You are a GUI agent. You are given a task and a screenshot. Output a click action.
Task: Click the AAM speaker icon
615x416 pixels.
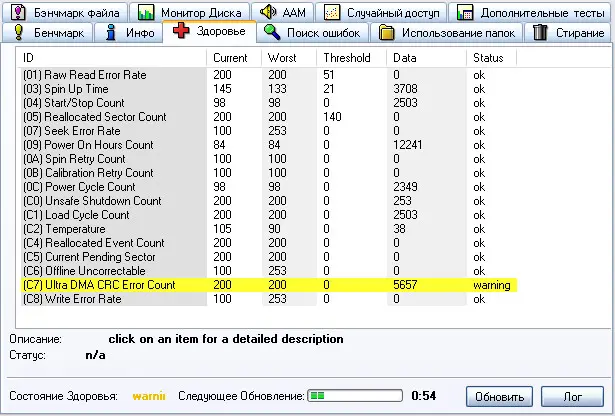pyautogui.click(x=268, y=13)
